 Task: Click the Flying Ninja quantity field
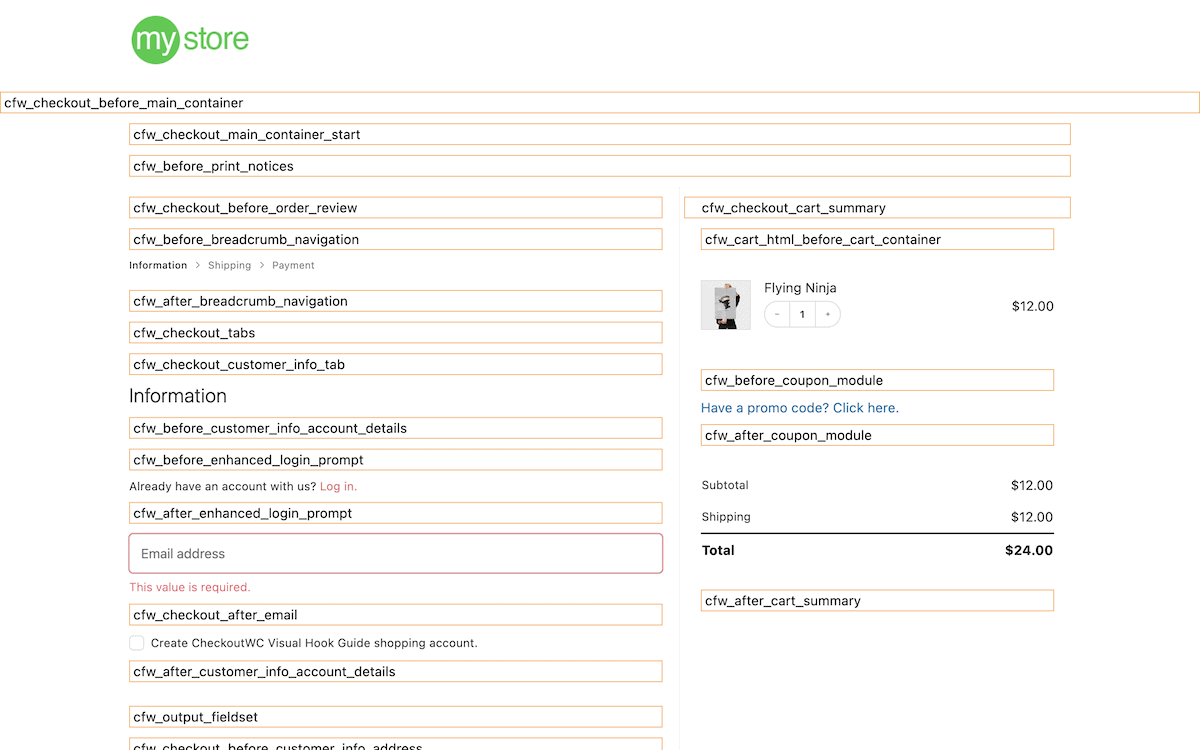point(802,315)
